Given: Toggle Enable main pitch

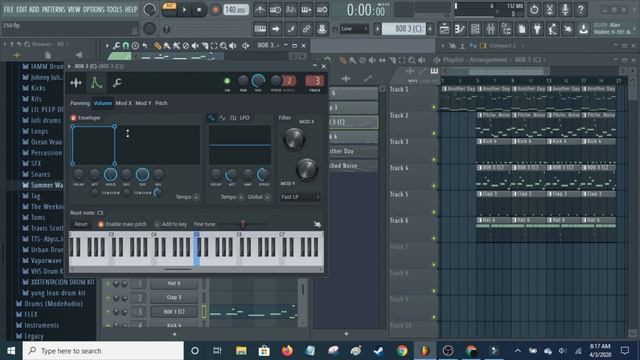Looking at the screenshot, I should (101, 224).
